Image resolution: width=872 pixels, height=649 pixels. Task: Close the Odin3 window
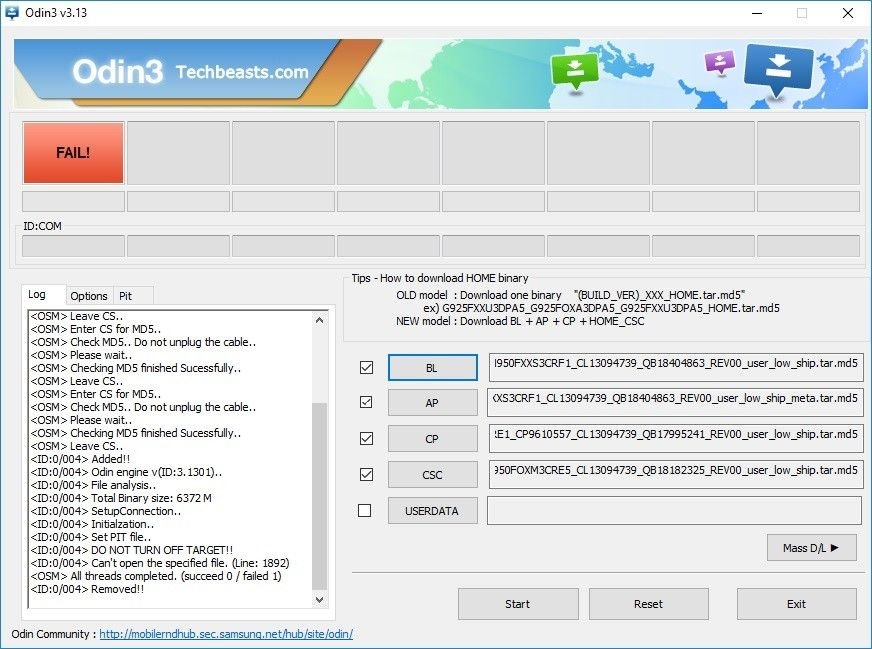(x=848, y=13)
